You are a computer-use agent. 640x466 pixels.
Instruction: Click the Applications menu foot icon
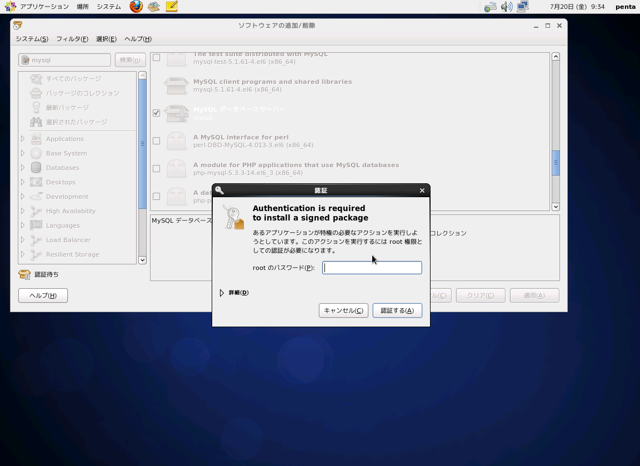tap(10, 7)
